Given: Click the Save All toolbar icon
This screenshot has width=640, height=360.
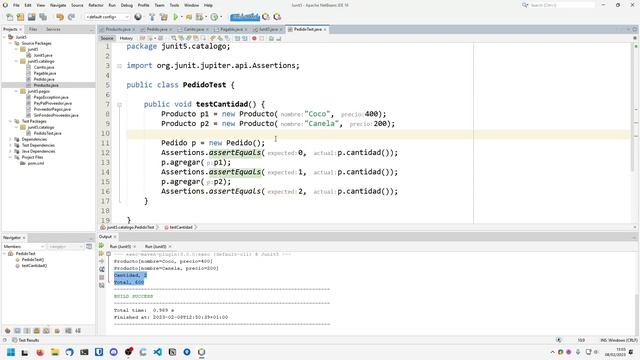Looking at the screenshot, I should [x=43, y=17].
